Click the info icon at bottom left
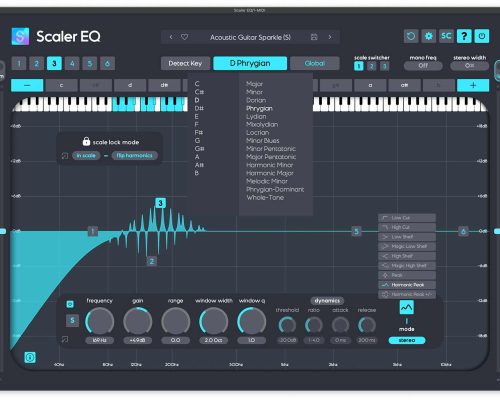Screen dimensions: 500x400 tap(30, 358)
